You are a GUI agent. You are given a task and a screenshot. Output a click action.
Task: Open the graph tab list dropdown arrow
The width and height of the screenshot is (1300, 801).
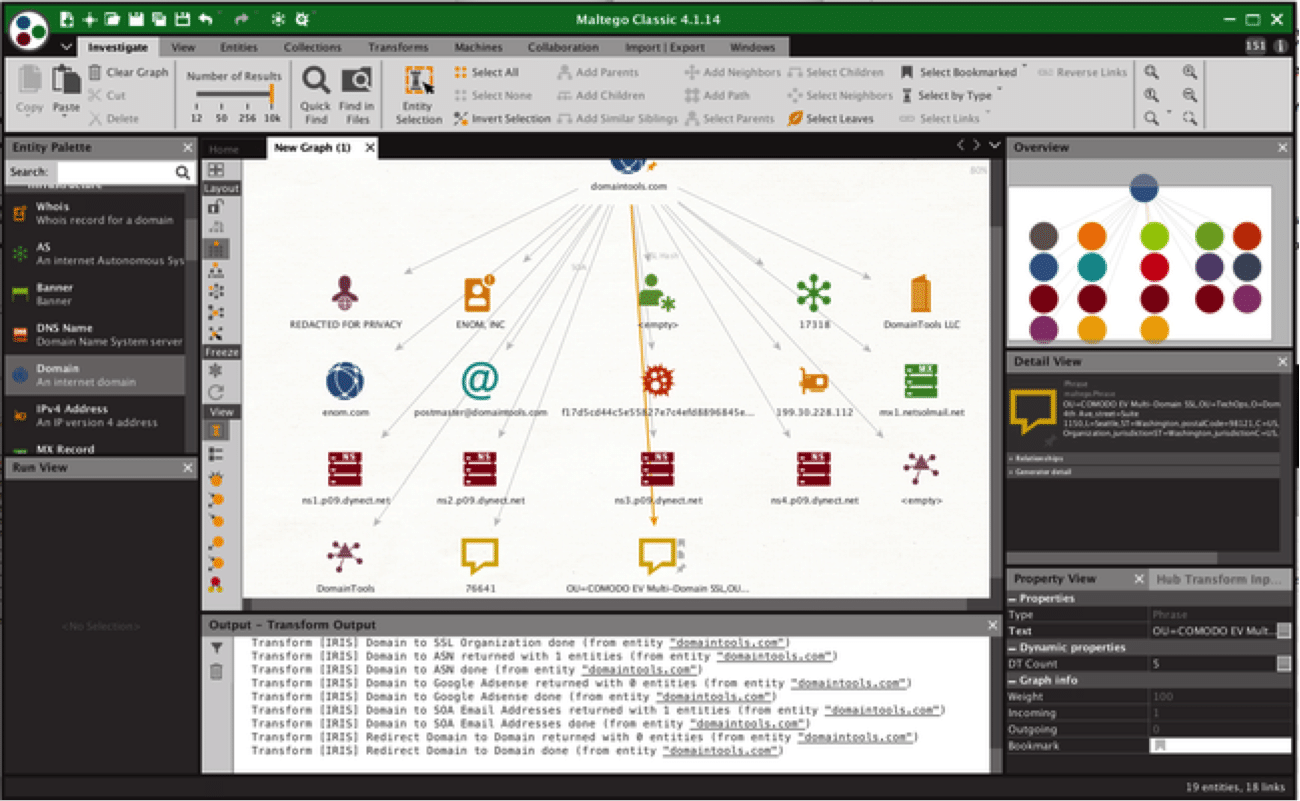pos(993,146)
